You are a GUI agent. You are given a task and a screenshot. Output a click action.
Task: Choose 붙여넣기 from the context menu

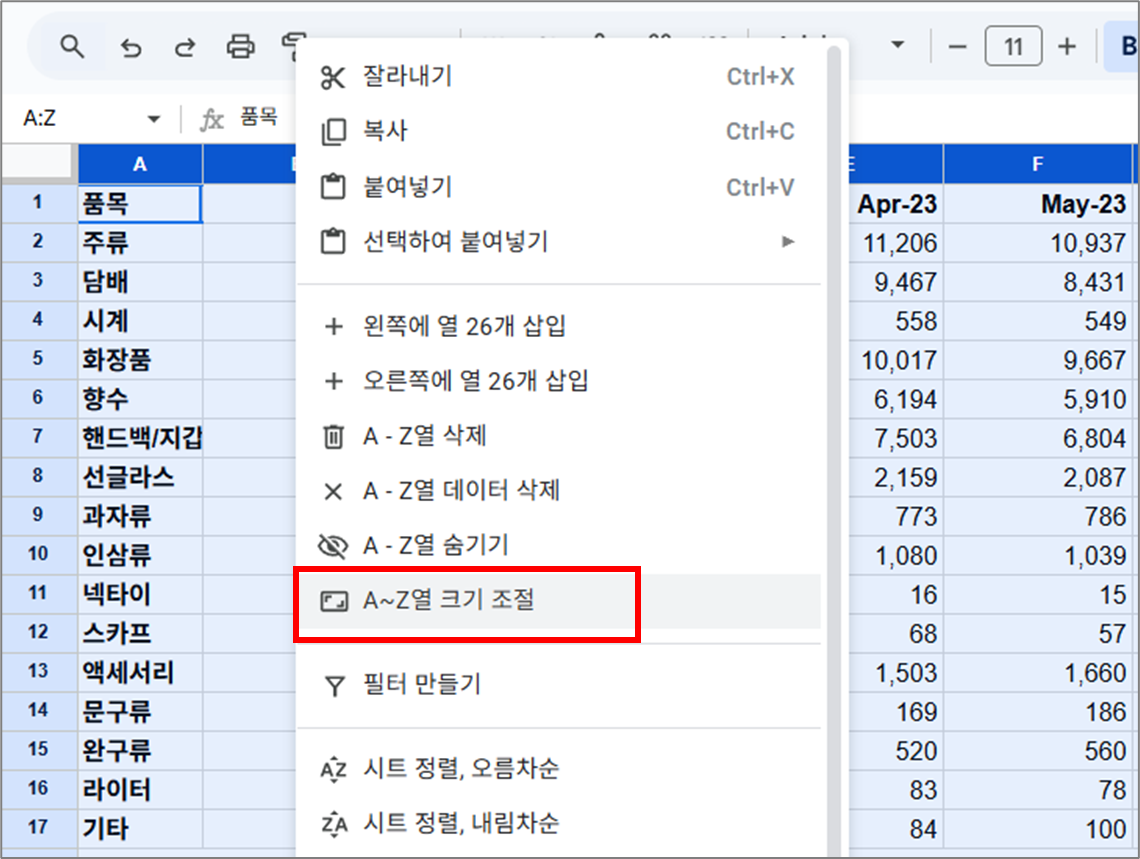click(558, 187)
